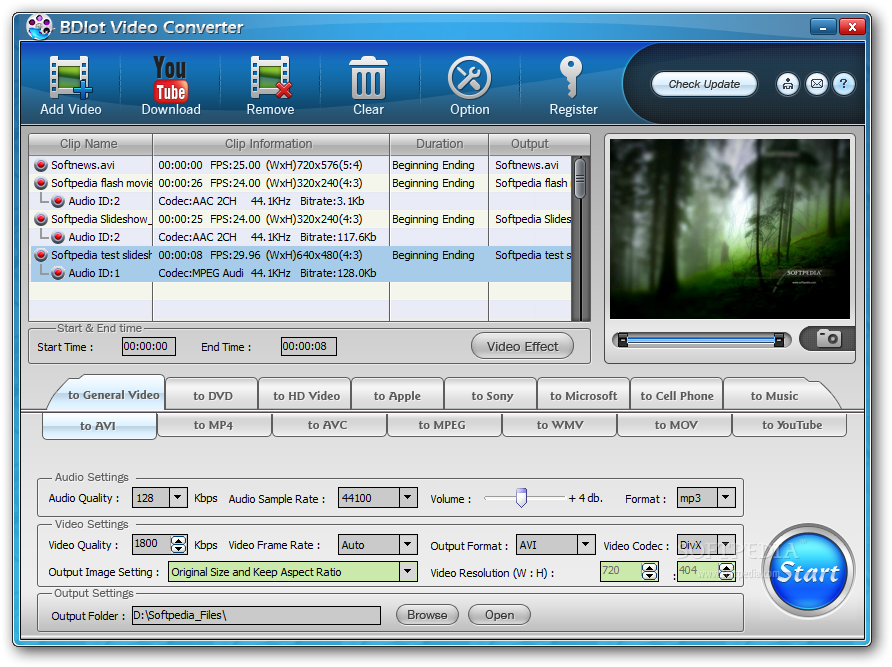This screenshot has width=892, height=667.
Task: Click the big blue Start button
Action: [808, 571]
